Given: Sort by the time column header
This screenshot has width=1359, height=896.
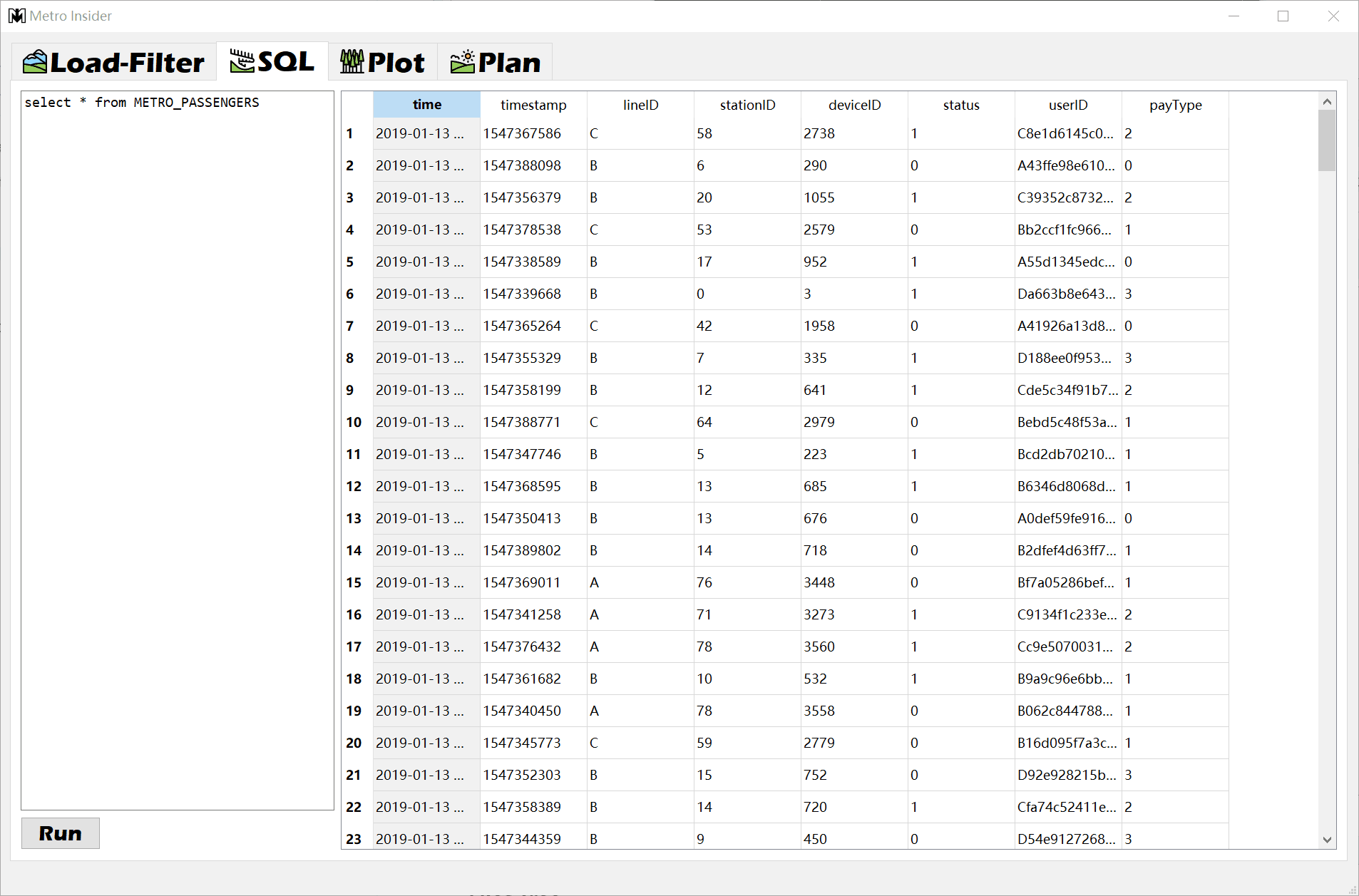Looking at the screenshot, I should click(x=426, y=105).
